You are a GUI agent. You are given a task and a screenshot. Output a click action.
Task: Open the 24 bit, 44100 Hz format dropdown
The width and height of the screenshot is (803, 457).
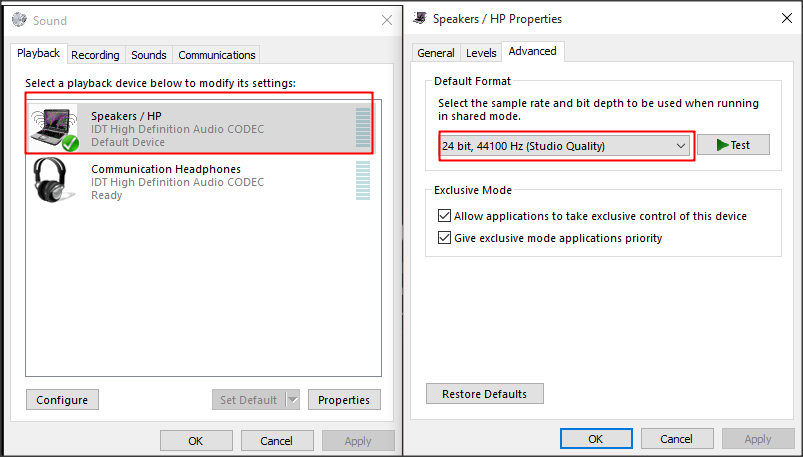pos(565,146)
